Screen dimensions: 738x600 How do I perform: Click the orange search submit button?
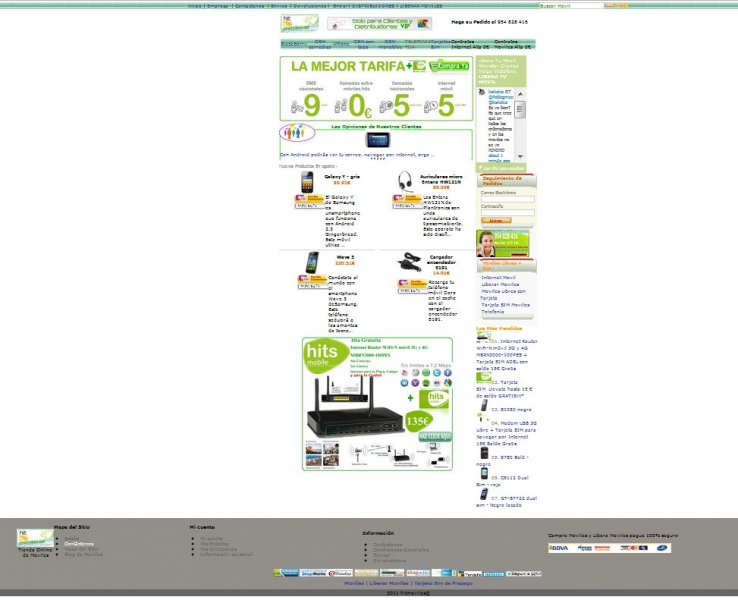tap(610, 6)
